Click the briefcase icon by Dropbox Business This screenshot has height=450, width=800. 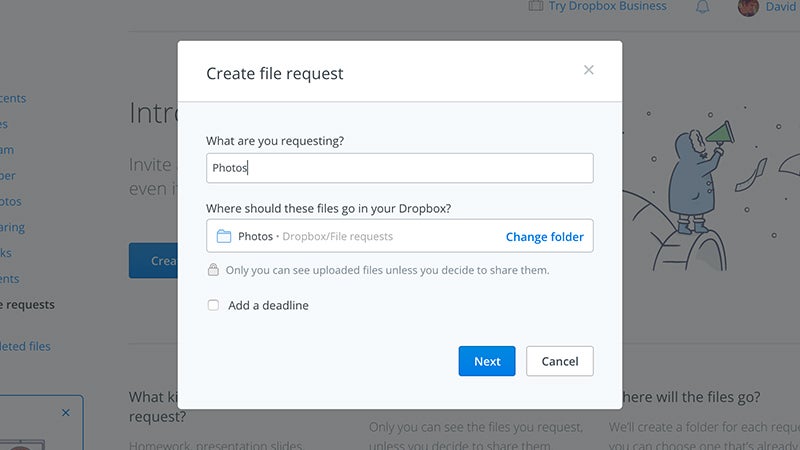(536, 6)
